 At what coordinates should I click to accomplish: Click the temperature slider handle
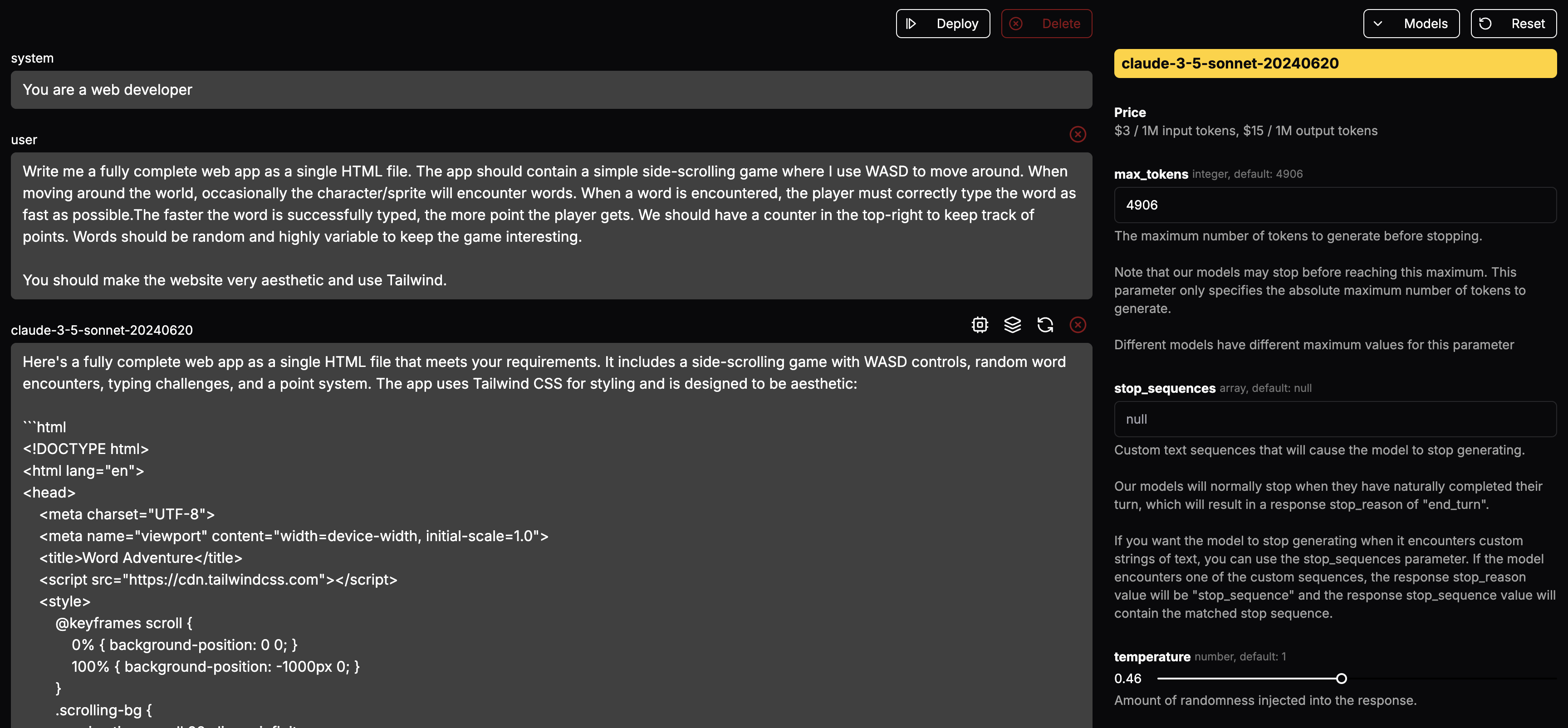coord(1341,679)
